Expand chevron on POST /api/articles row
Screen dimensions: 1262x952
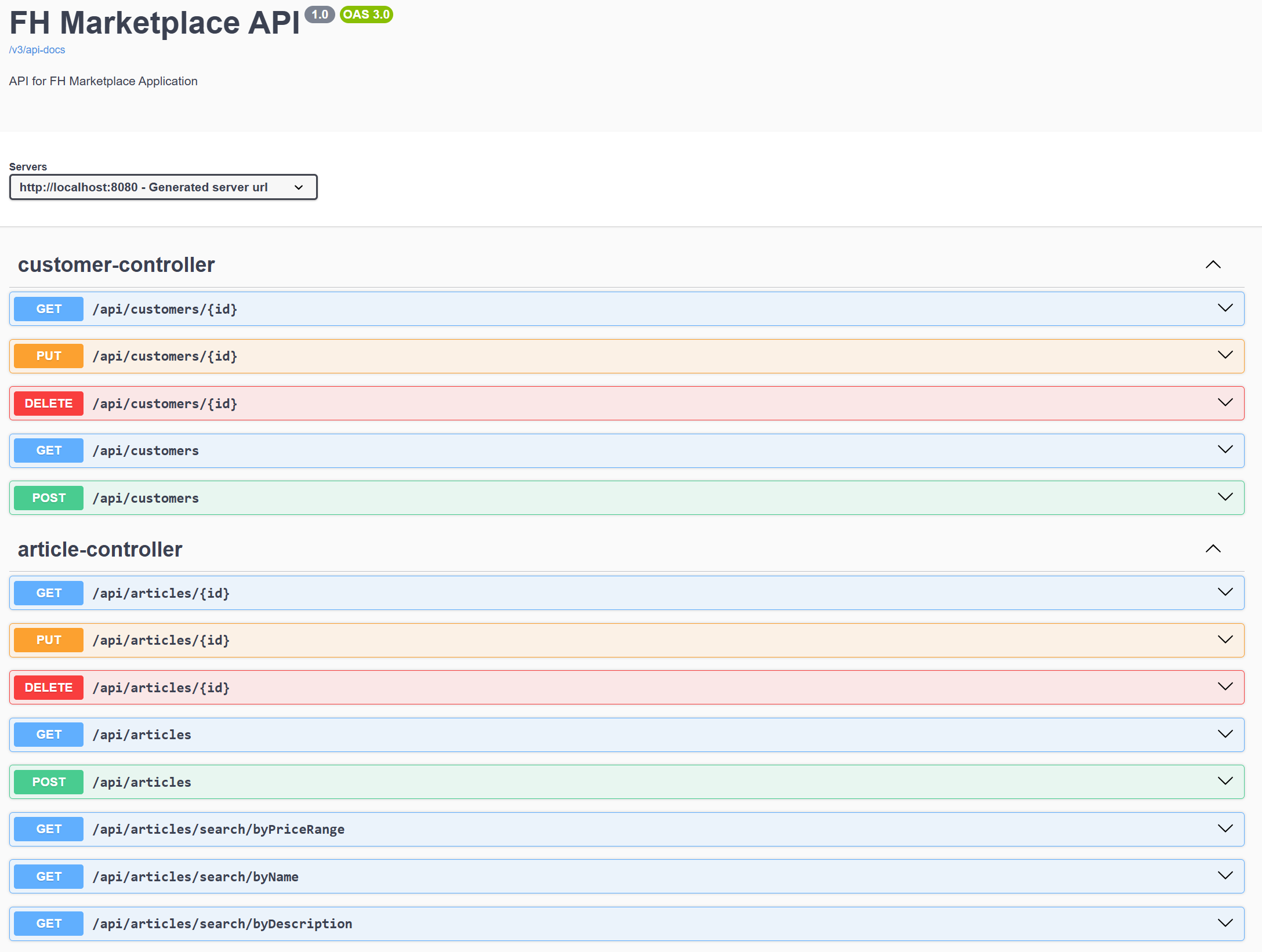(x=1225, y=782)
